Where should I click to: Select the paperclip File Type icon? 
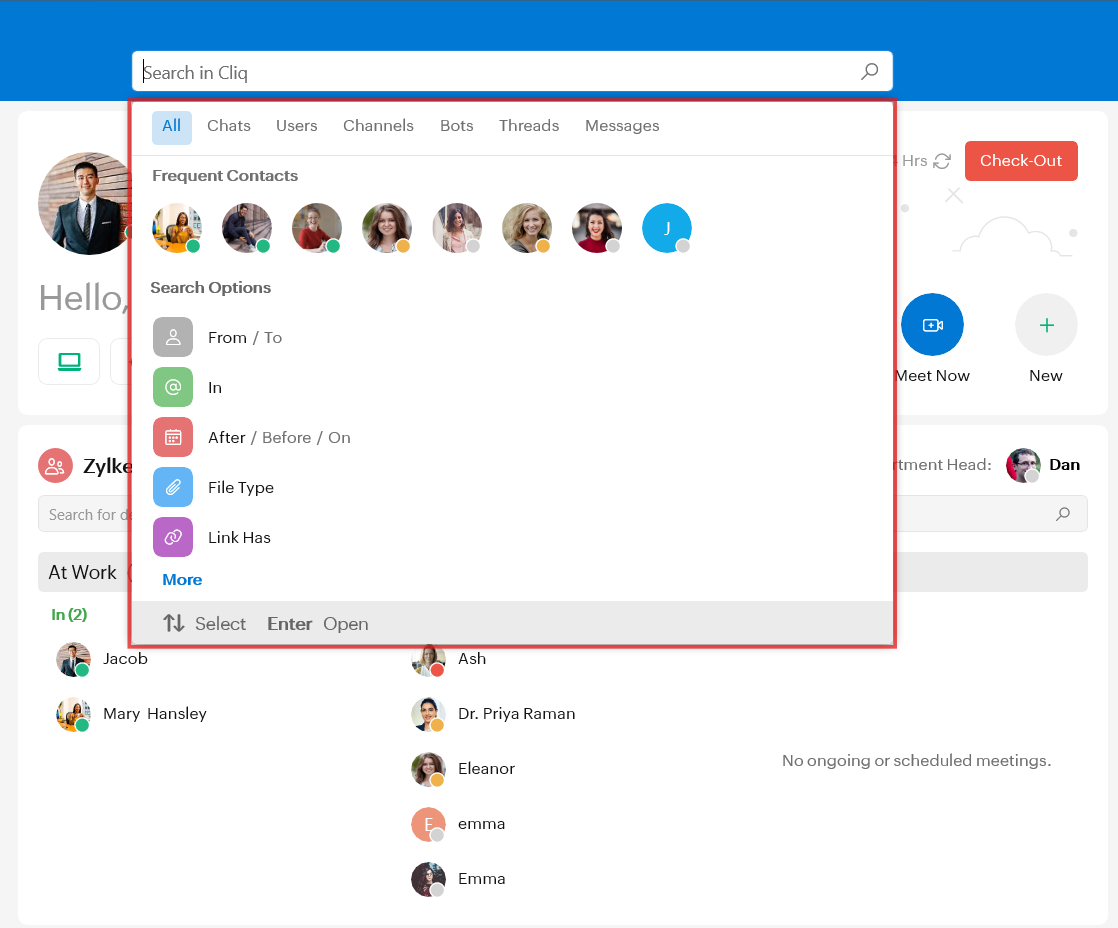173,487
